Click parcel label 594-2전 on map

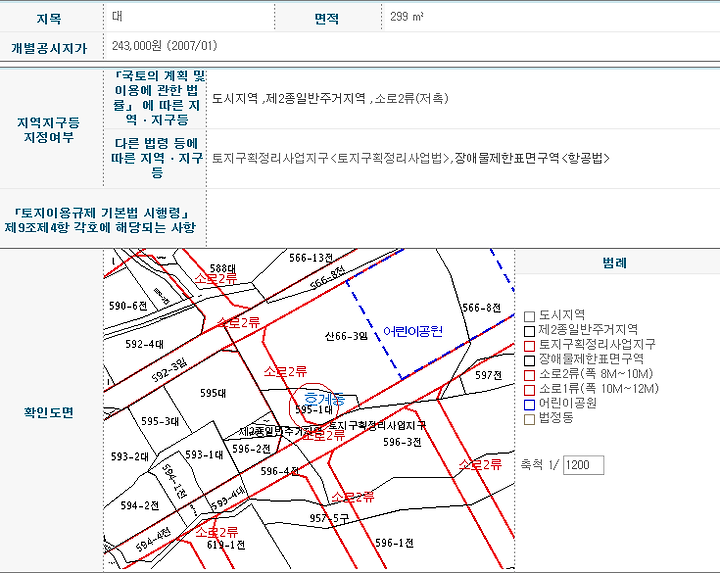[140, 506]
